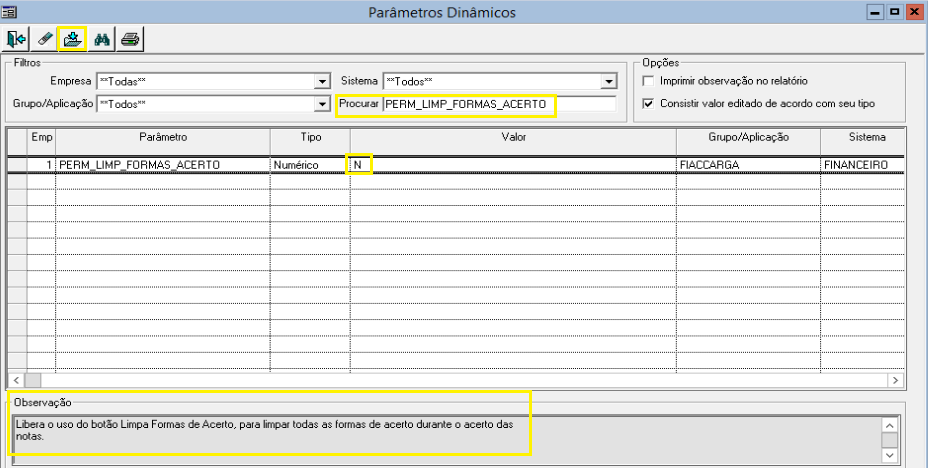The image size is (928, 468).
Task: Click the window system menu icon
Action: click(x=9, y=11)
